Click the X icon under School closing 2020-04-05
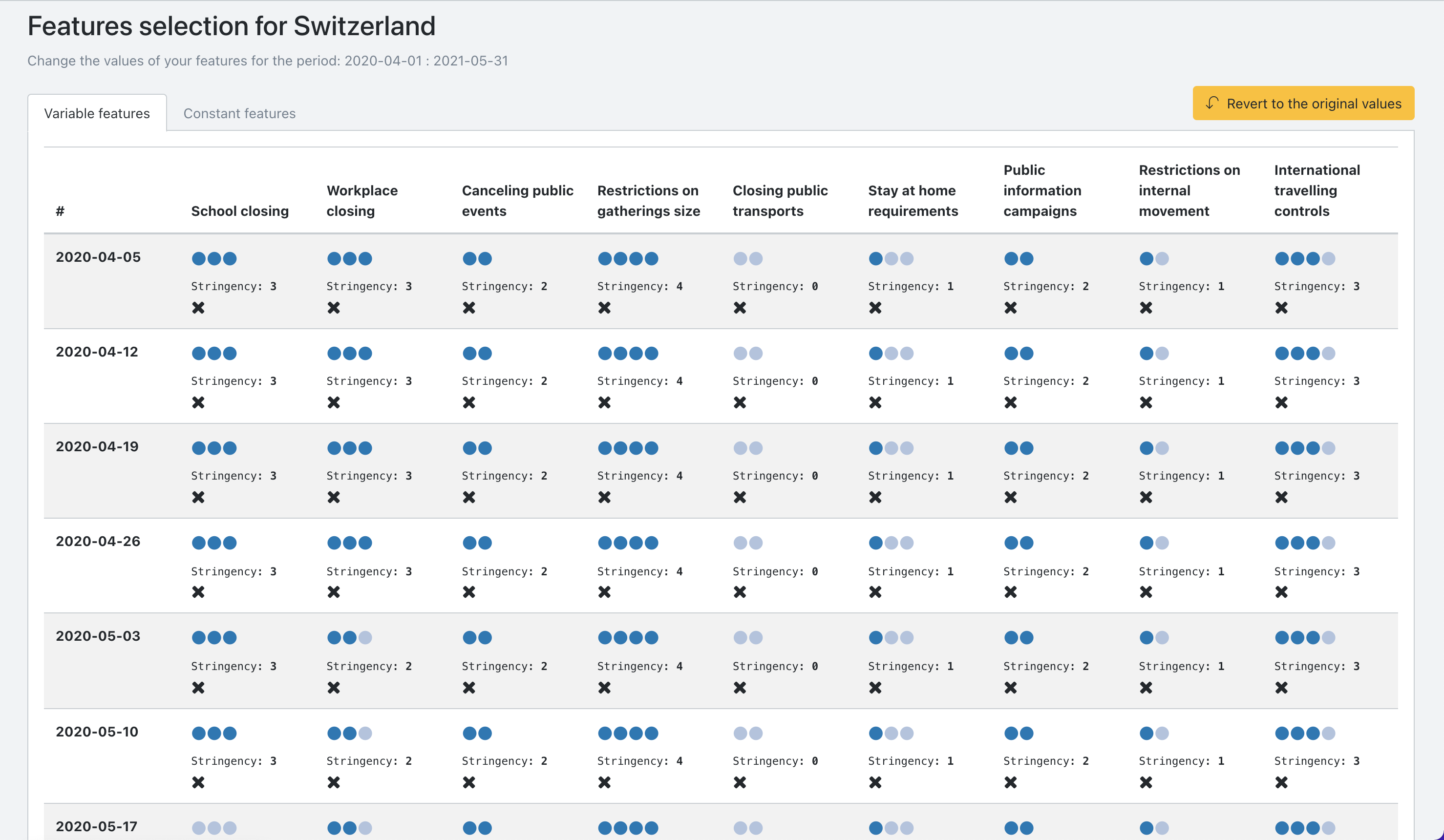1444x840 pixels. click(x=197, y=308)
